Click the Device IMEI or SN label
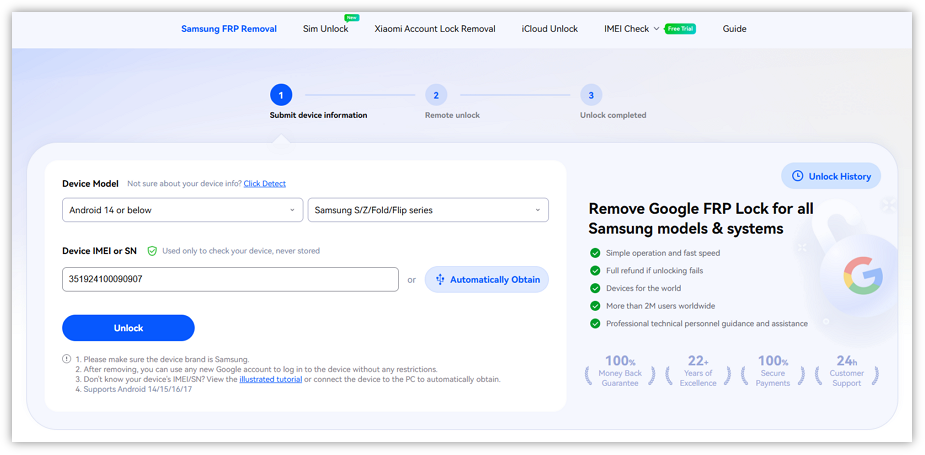The width and height of the screenshot is (925, 455). pos(99,251)
